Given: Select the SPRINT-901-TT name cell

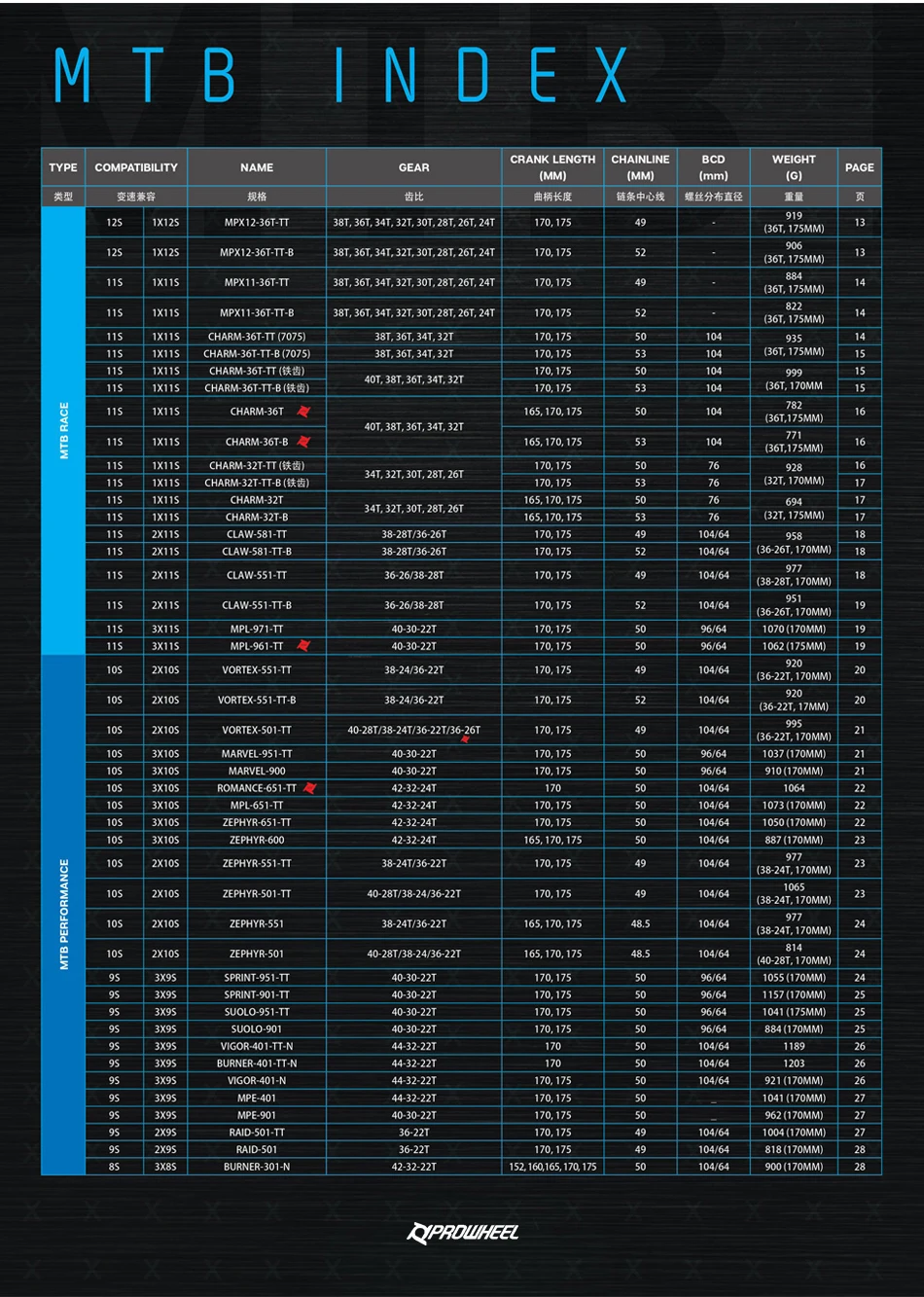Looking at the screenshot, I should click(257, 994).
